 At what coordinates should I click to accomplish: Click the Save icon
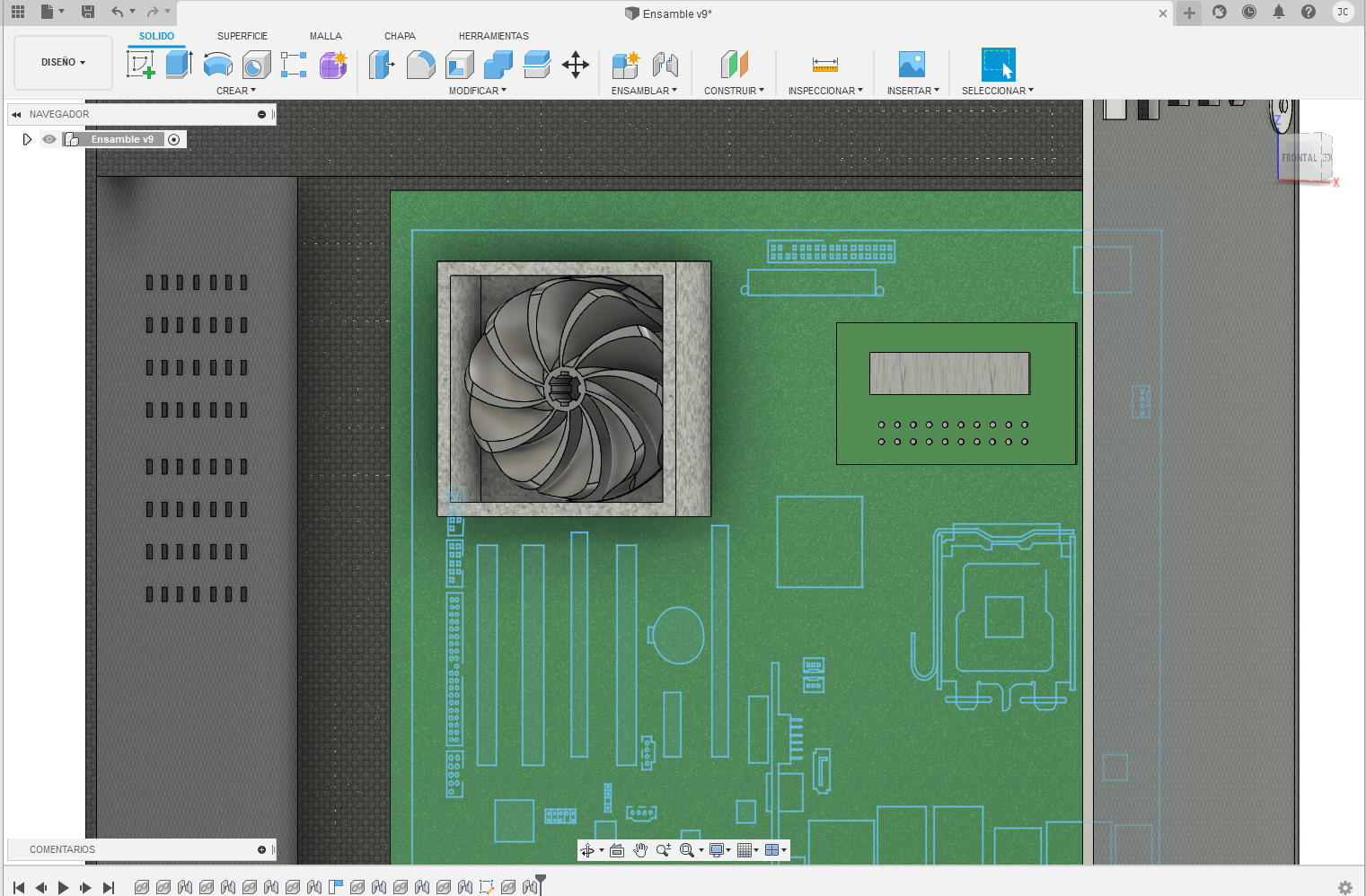[x=88, y=12]
